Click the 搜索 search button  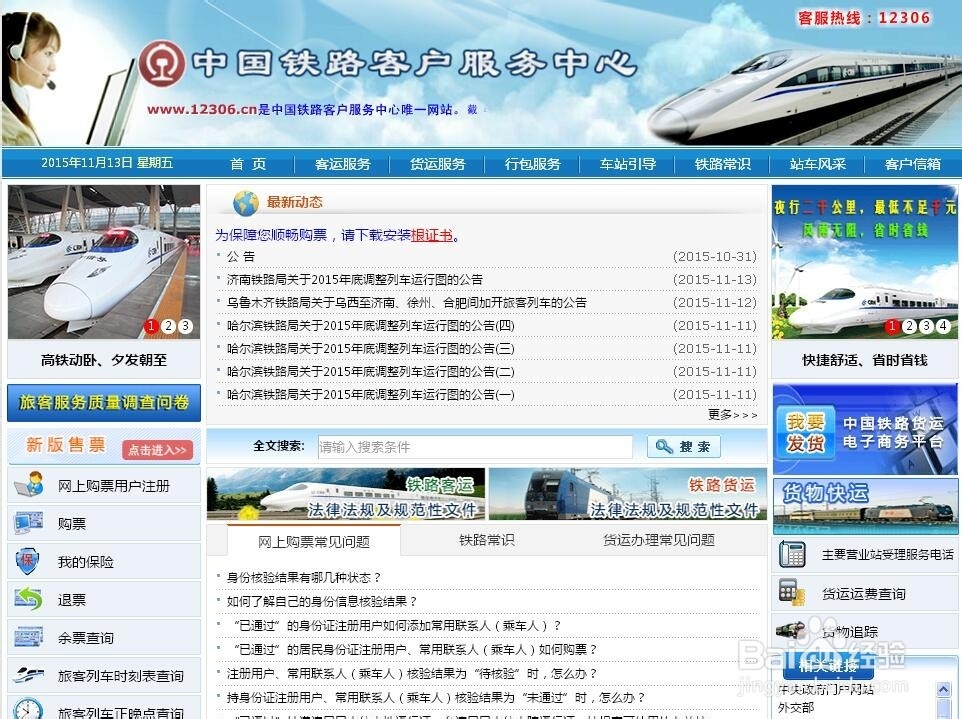tap(683, 447)
